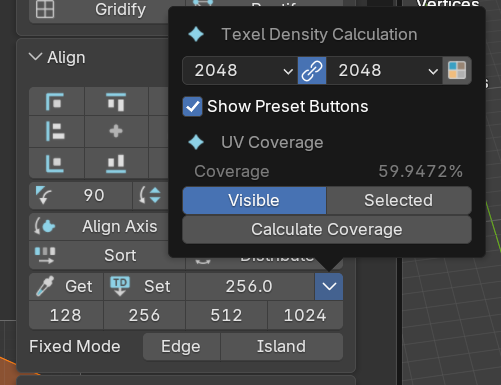Image resolution: width=501 pixels, height=385 pixels.
Task: Align islands to bottom left corner
Action: (56, 163)
